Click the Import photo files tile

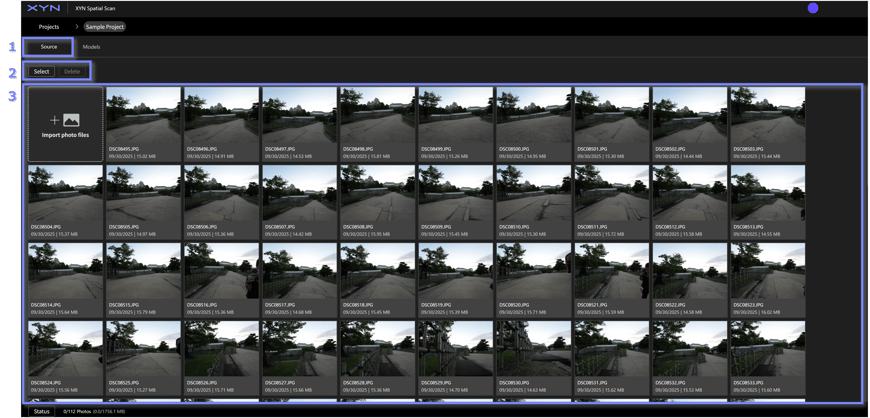click(65, 125)
